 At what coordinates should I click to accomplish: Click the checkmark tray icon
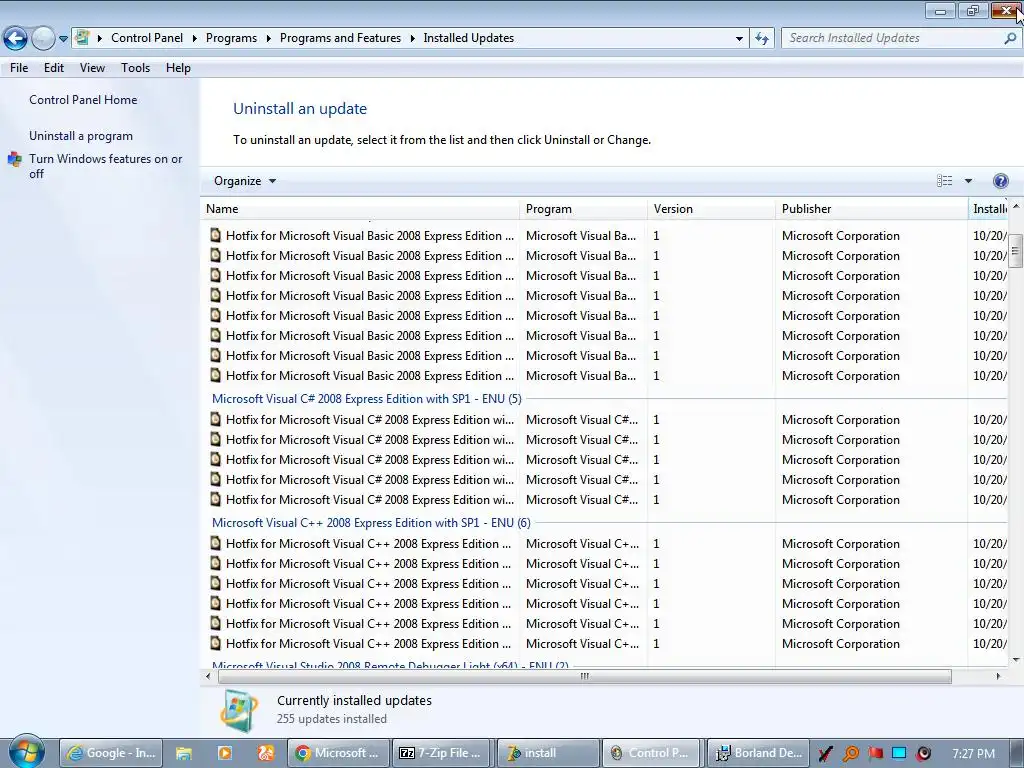pyautogui.click(x=825, y=754)
